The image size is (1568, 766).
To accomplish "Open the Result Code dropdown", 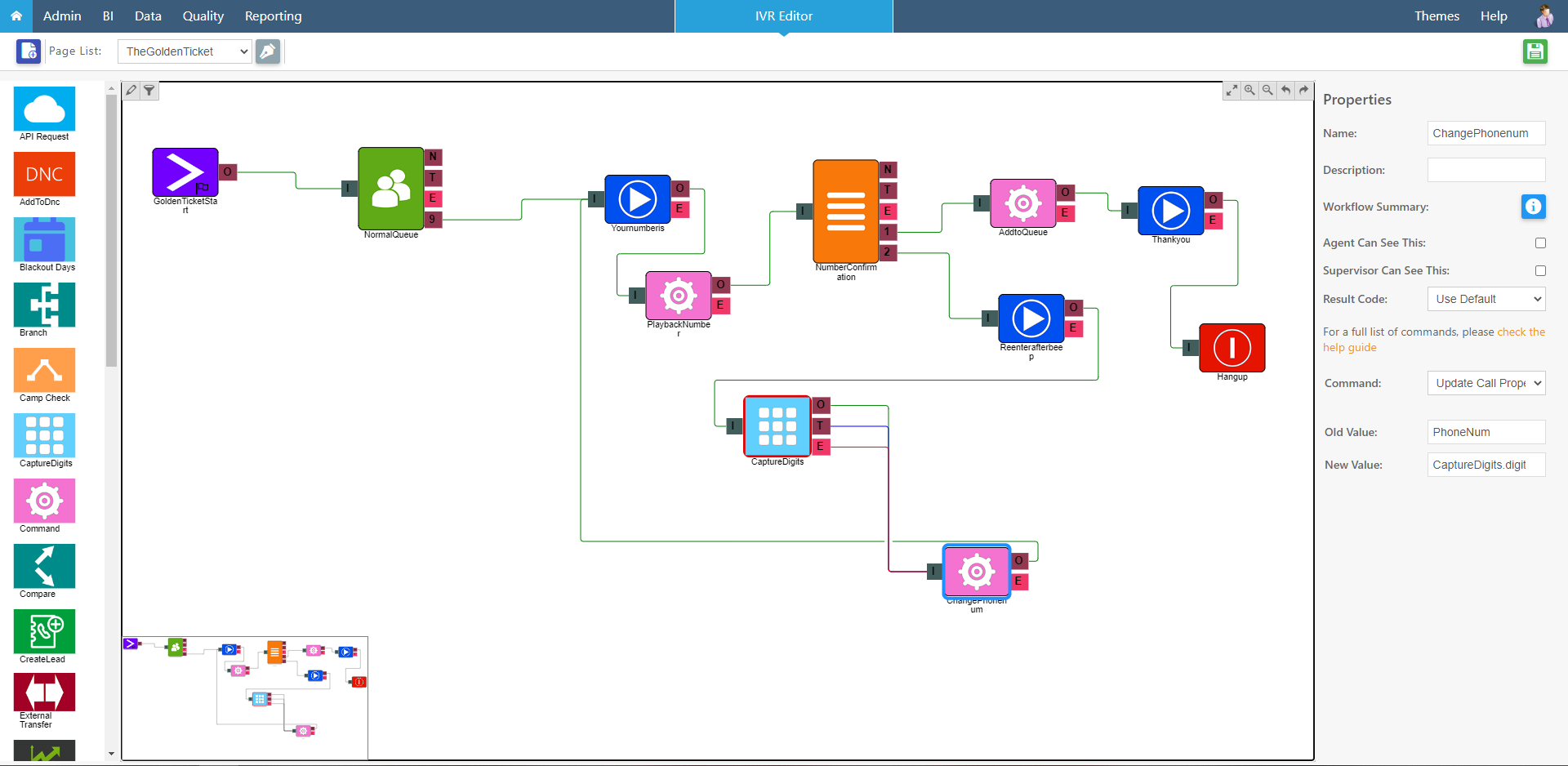I will [1486, 299].
